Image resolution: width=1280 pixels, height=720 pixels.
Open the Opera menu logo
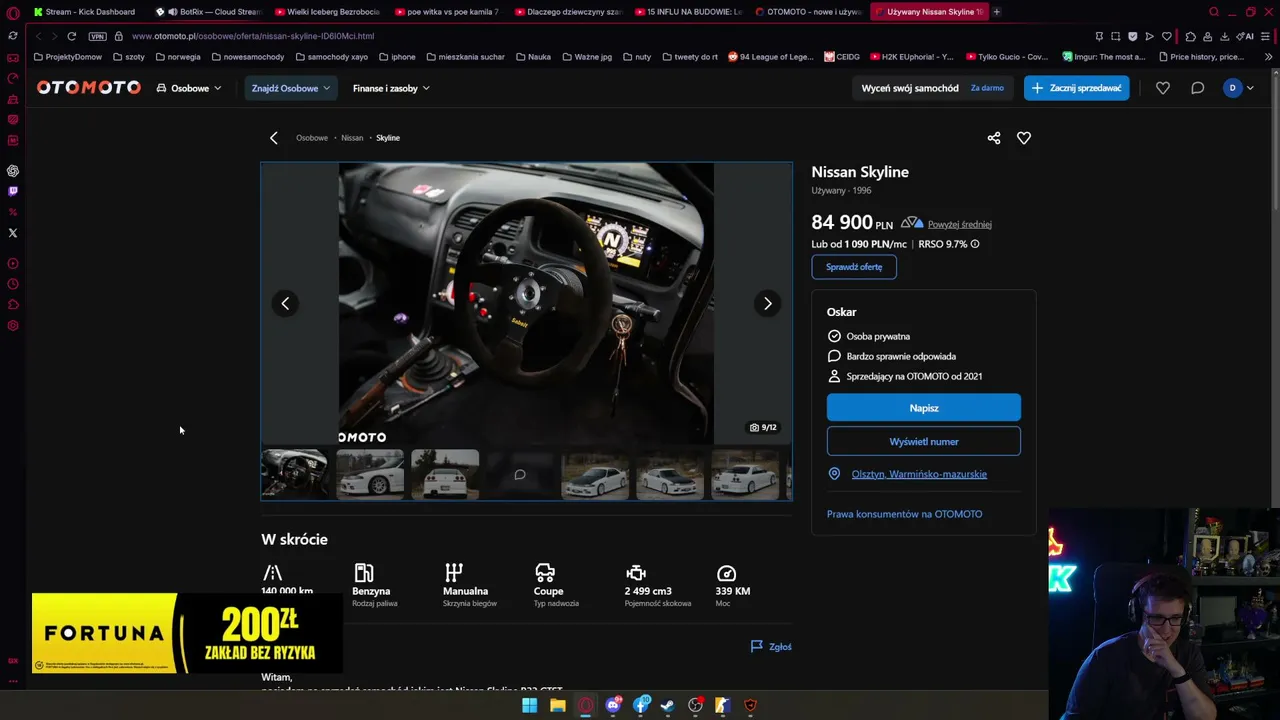tap(13, 13)
